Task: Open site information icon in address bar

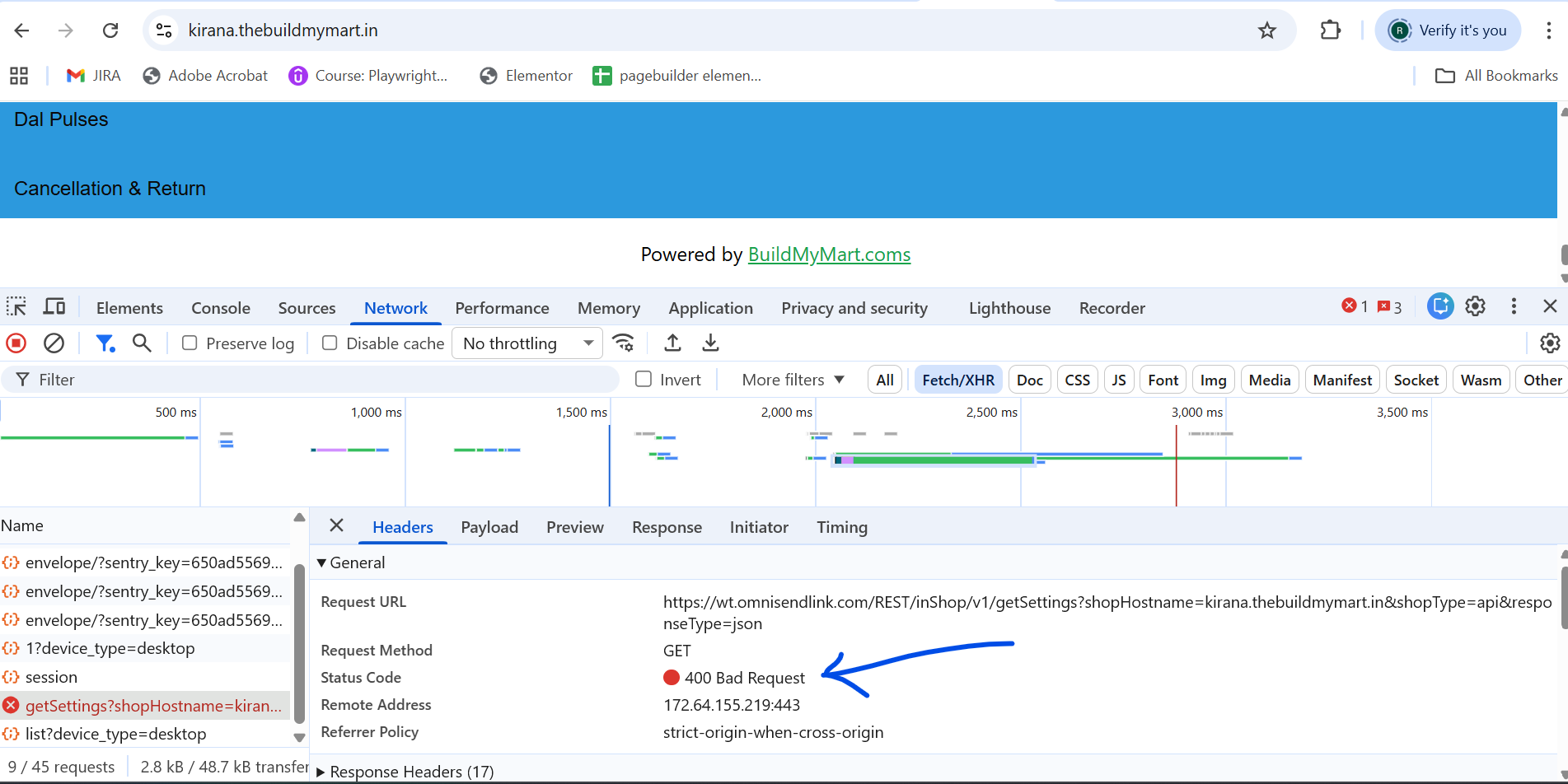Action: coord(164,30)
